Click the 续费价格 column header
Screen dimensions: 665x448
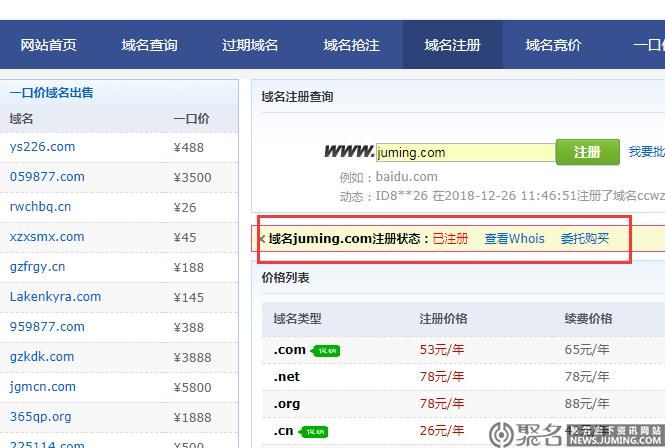588,319
